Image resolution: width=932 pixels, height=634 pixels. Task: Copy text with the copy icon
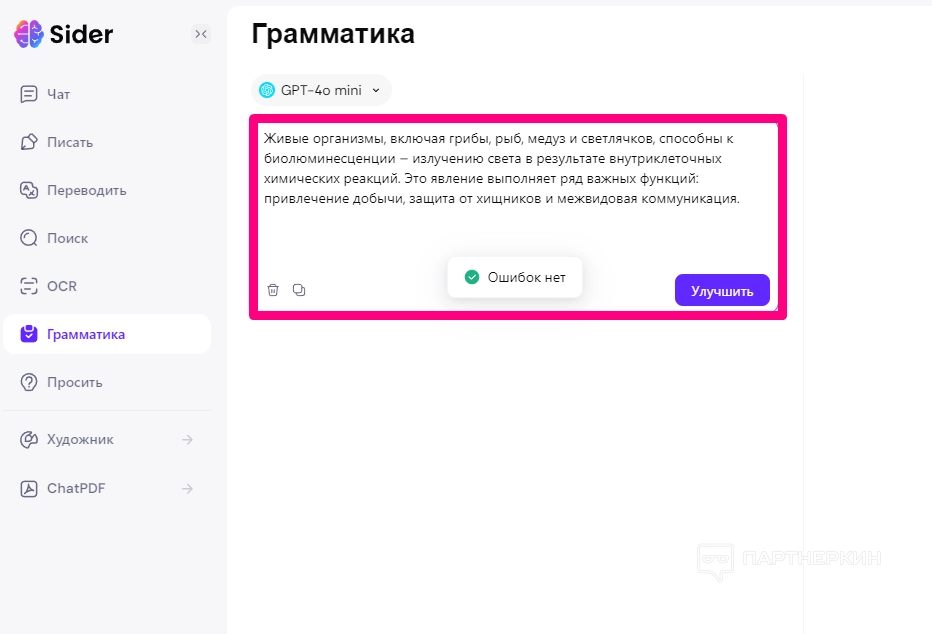[x=299, y=290]
